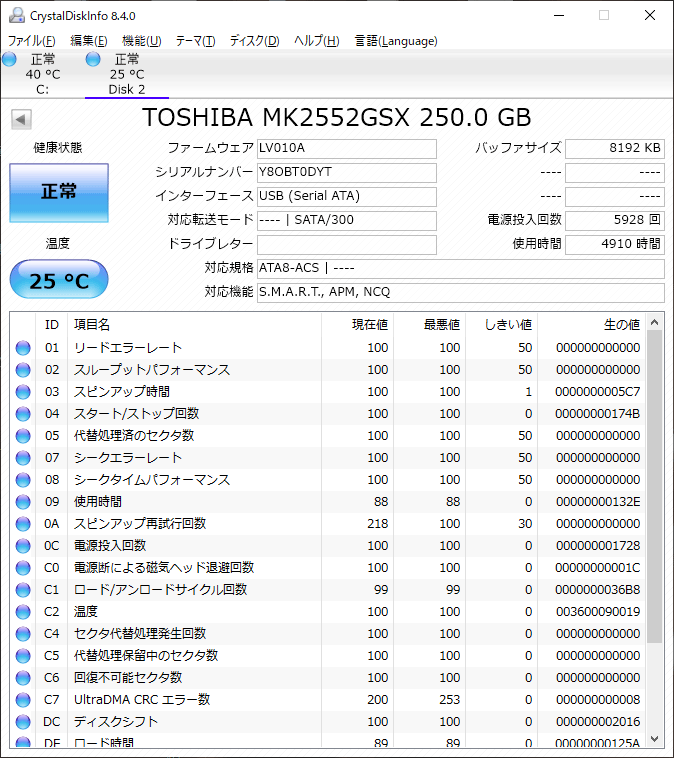674x758 pixels.
Task: Click status icon of row 08 シークタイムパフォーマンス
Action: (23, 480)
